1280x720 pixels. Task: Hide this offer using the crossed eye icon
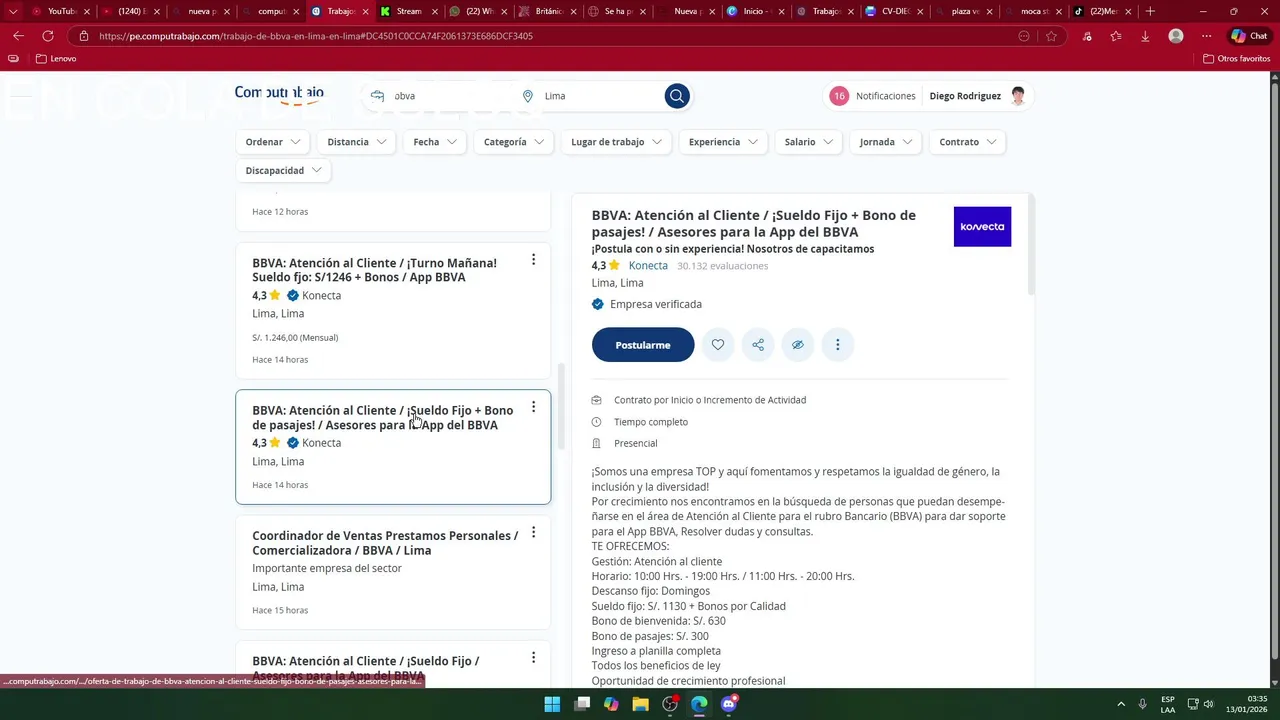[798, 345]
